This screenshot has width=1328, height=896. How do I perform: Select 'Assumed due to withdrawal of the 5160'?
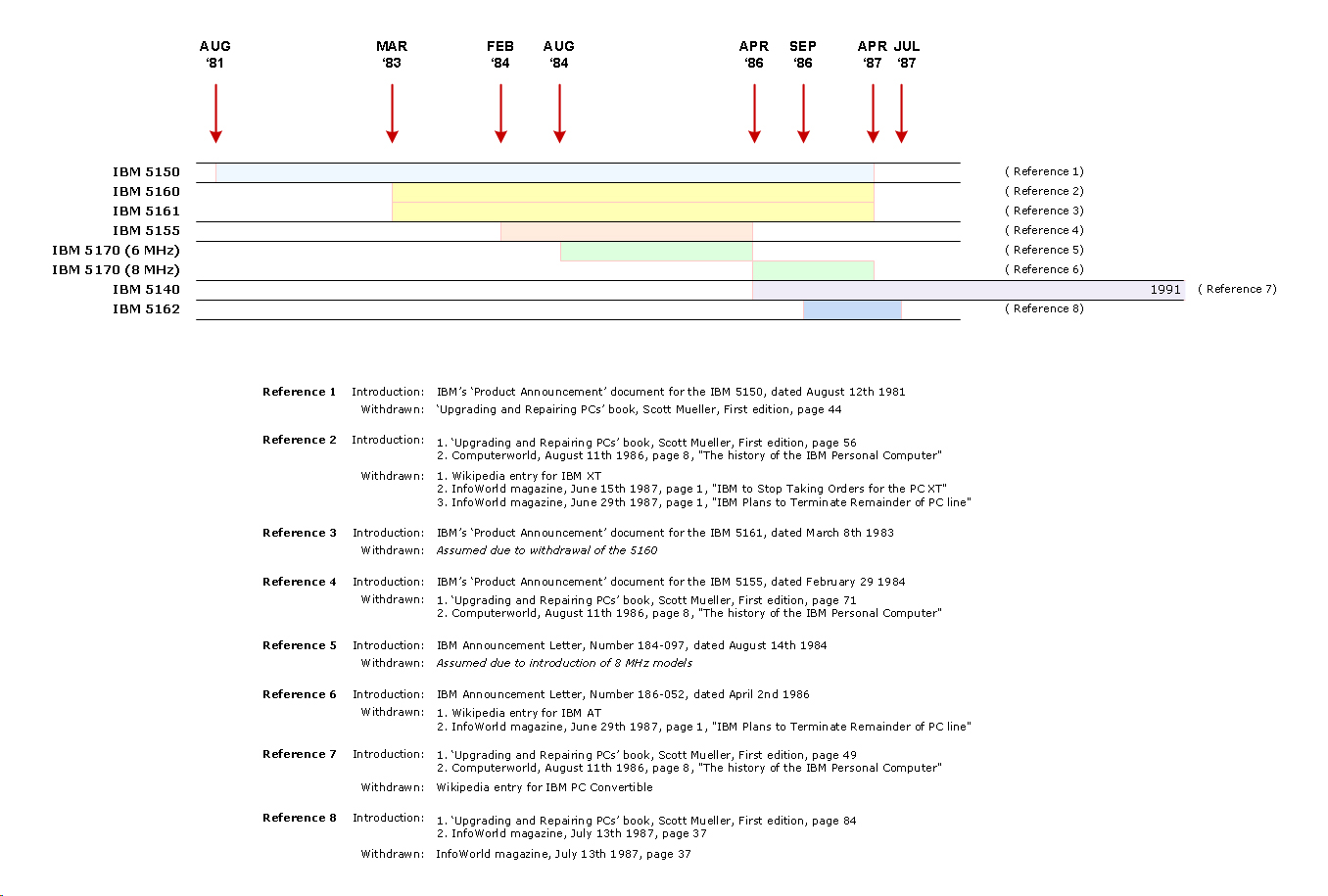click(x=546, y=550)
